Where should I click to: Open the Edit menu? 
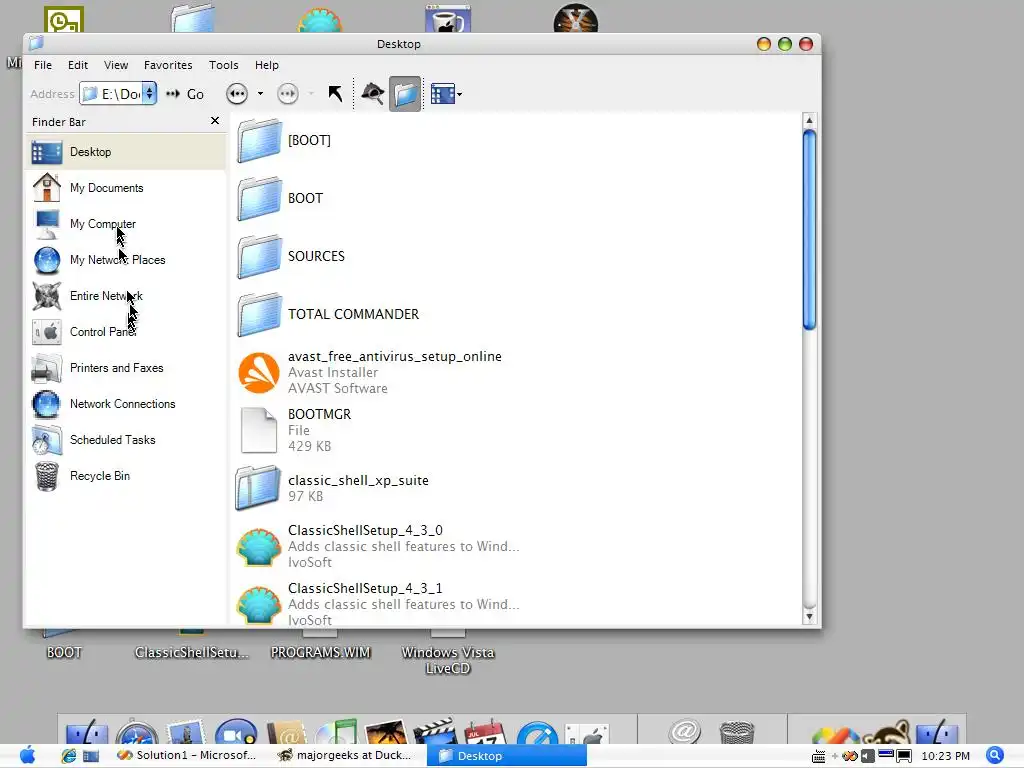(78, 65)
